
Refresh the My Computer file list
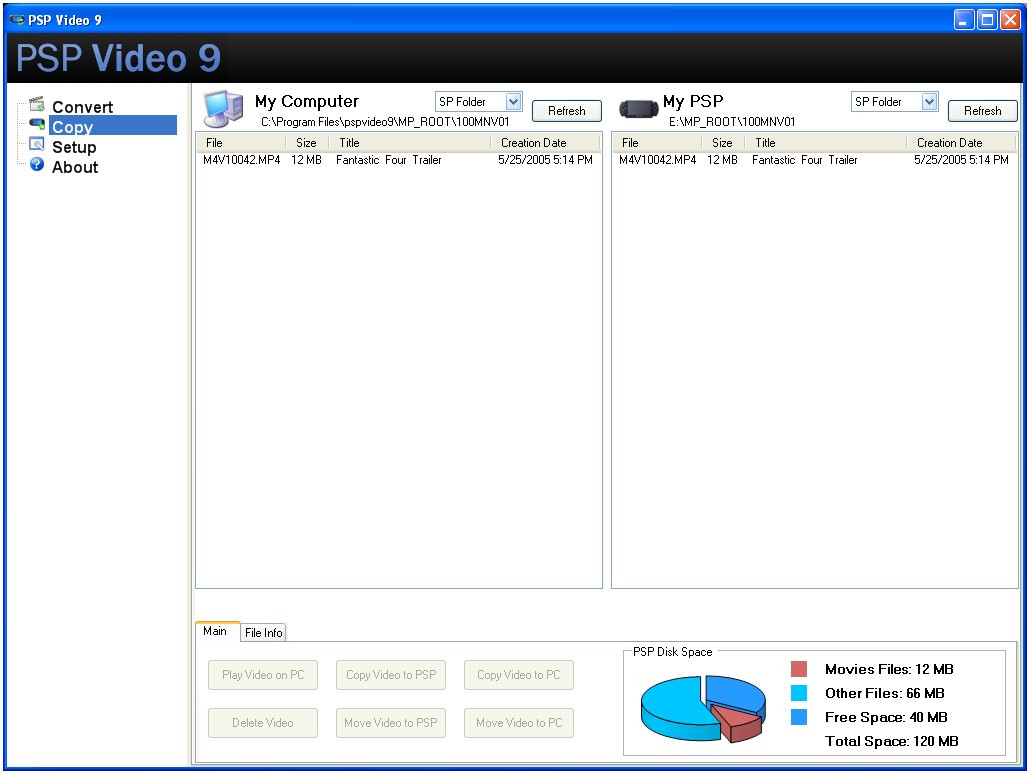[566, 111]
